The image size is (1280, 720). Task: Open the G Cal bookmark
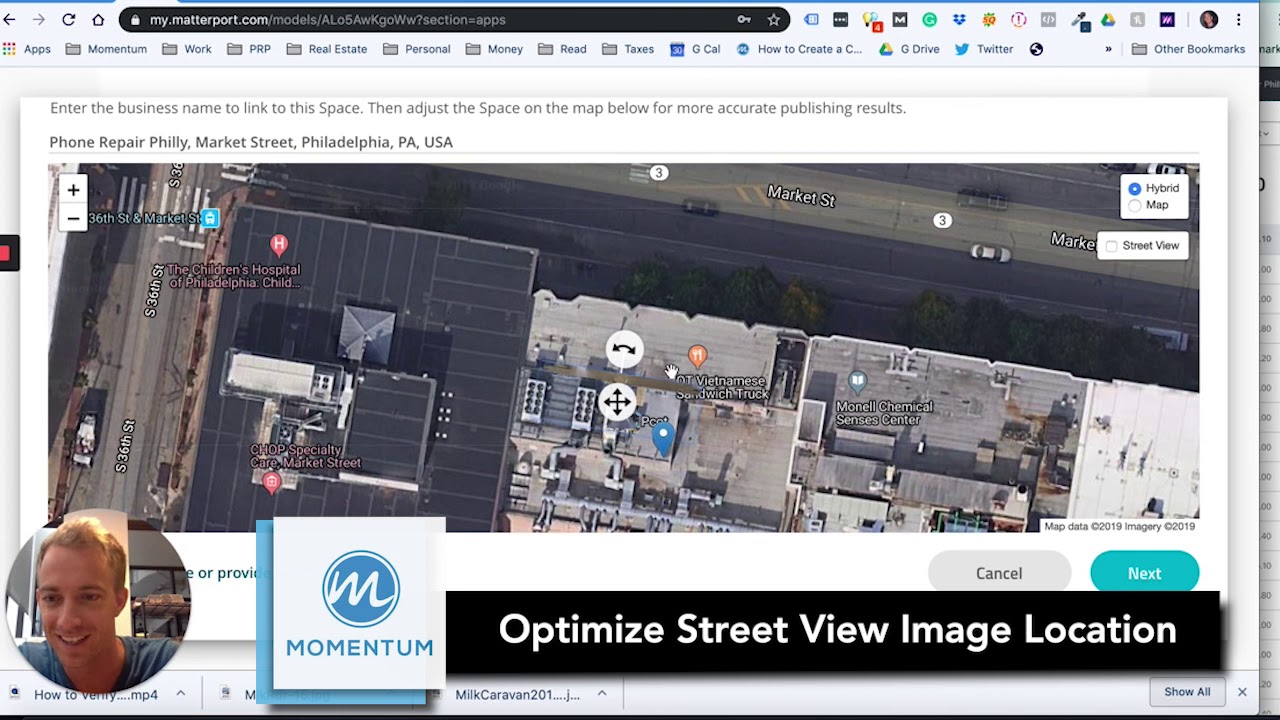click(695, 49)
